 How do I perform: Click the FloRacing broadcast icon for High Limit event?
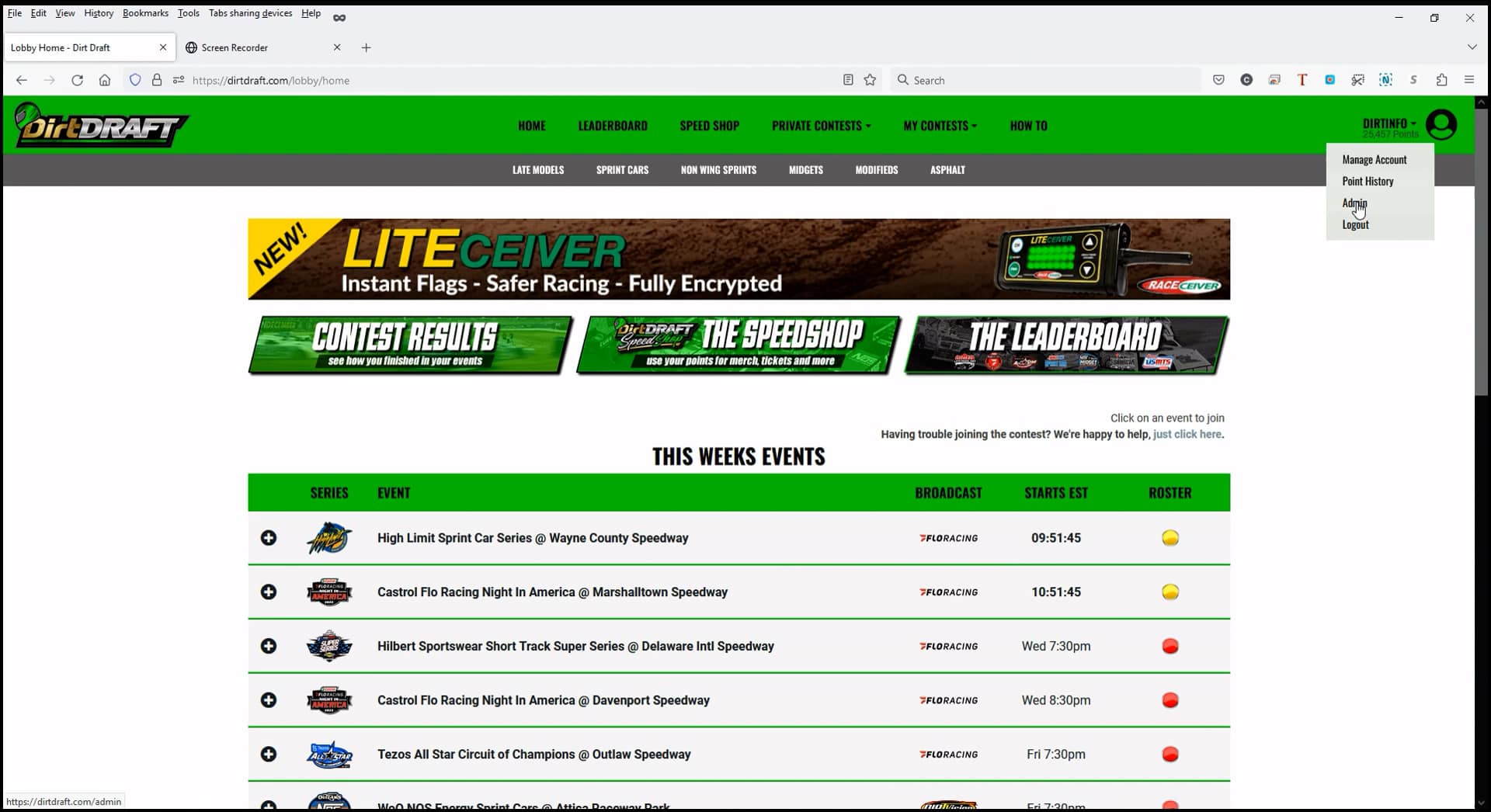[x=947, y=537]
